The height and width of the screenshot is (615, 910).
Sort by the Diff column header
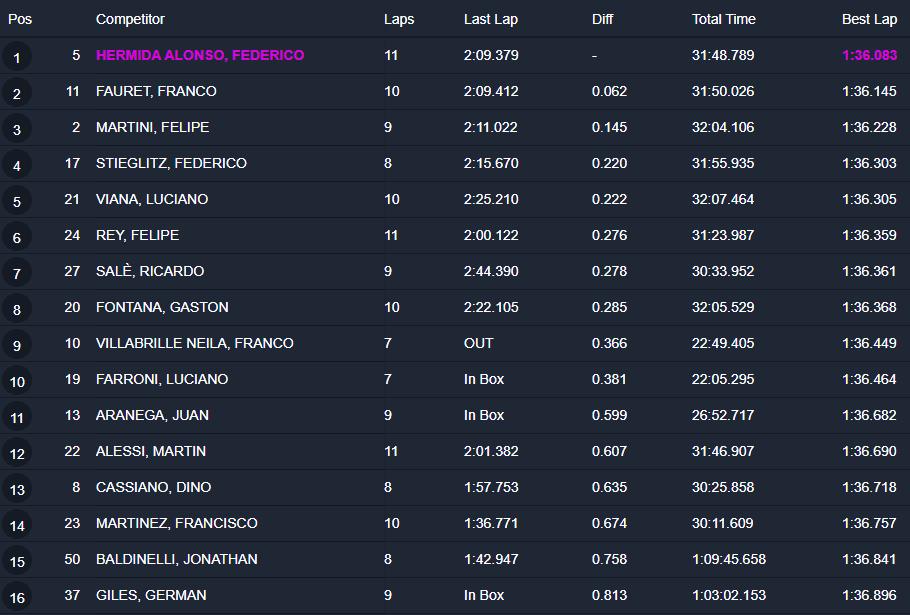click(602, 19)
